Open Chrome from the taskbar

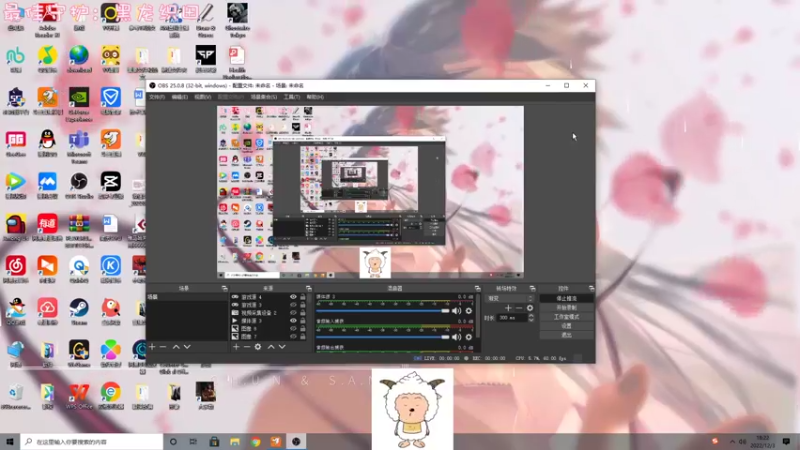click(x=255, y=442)
